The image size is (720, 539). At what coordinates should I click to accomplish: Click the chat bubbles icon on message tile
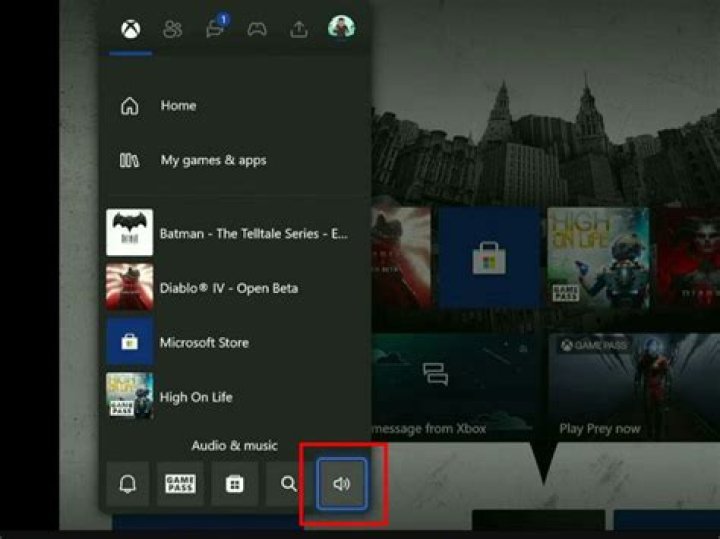(435, 373)
